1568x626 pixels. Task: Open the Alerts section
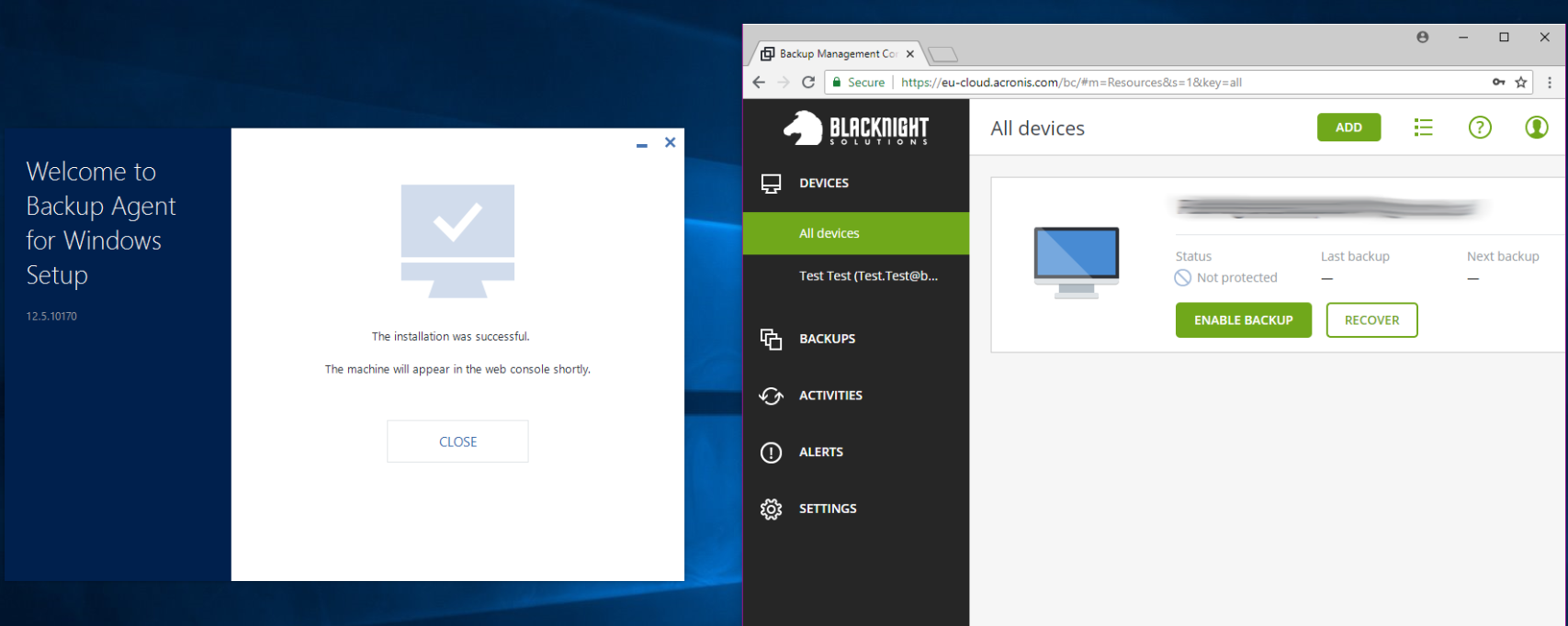pyautogui.click(x=856, y=453)
